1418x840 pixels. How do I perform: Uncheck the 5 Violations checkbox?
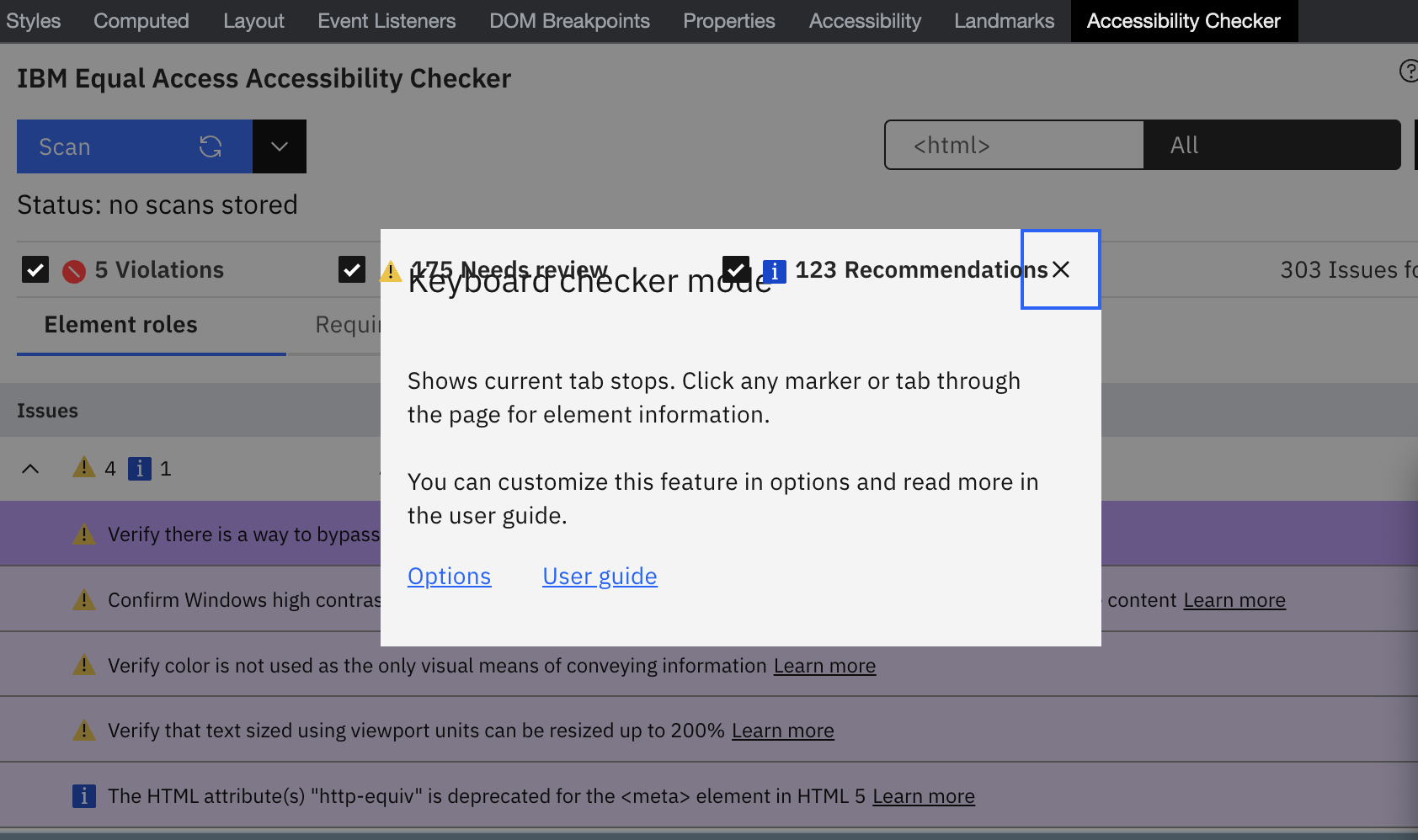35,269
